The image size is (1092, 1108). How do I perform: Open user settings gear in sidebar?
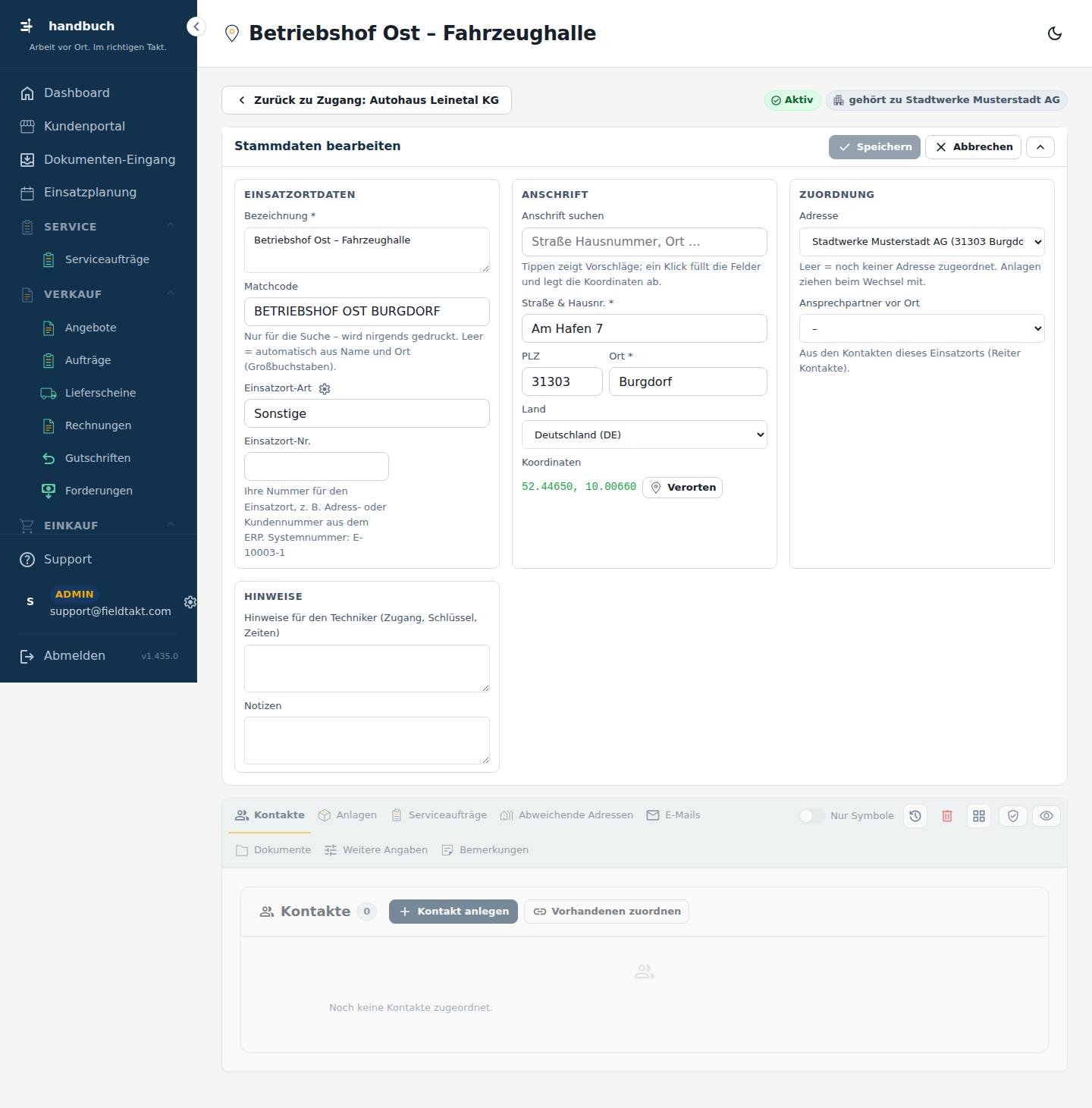point(190,601)
